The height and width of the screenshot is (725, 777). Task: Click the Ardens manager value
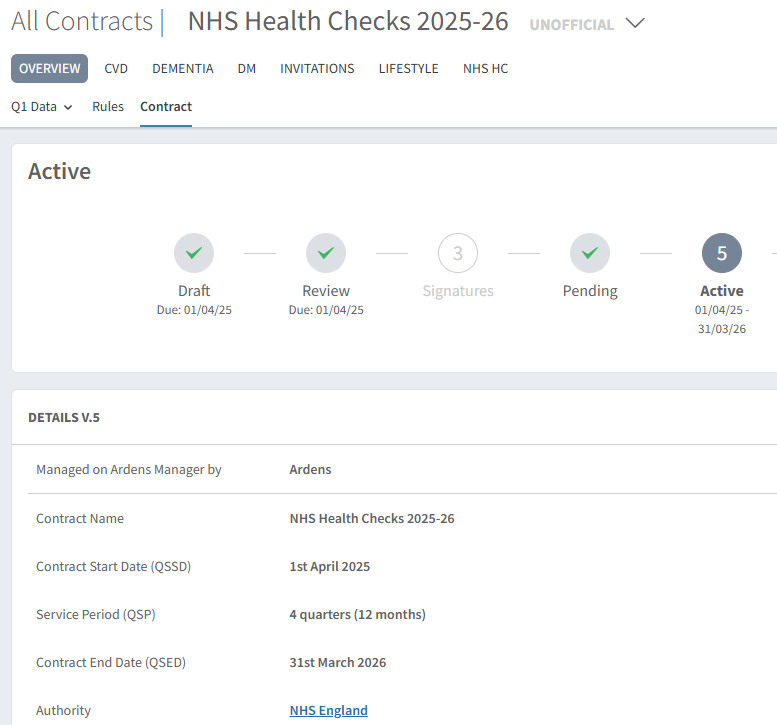310,469
